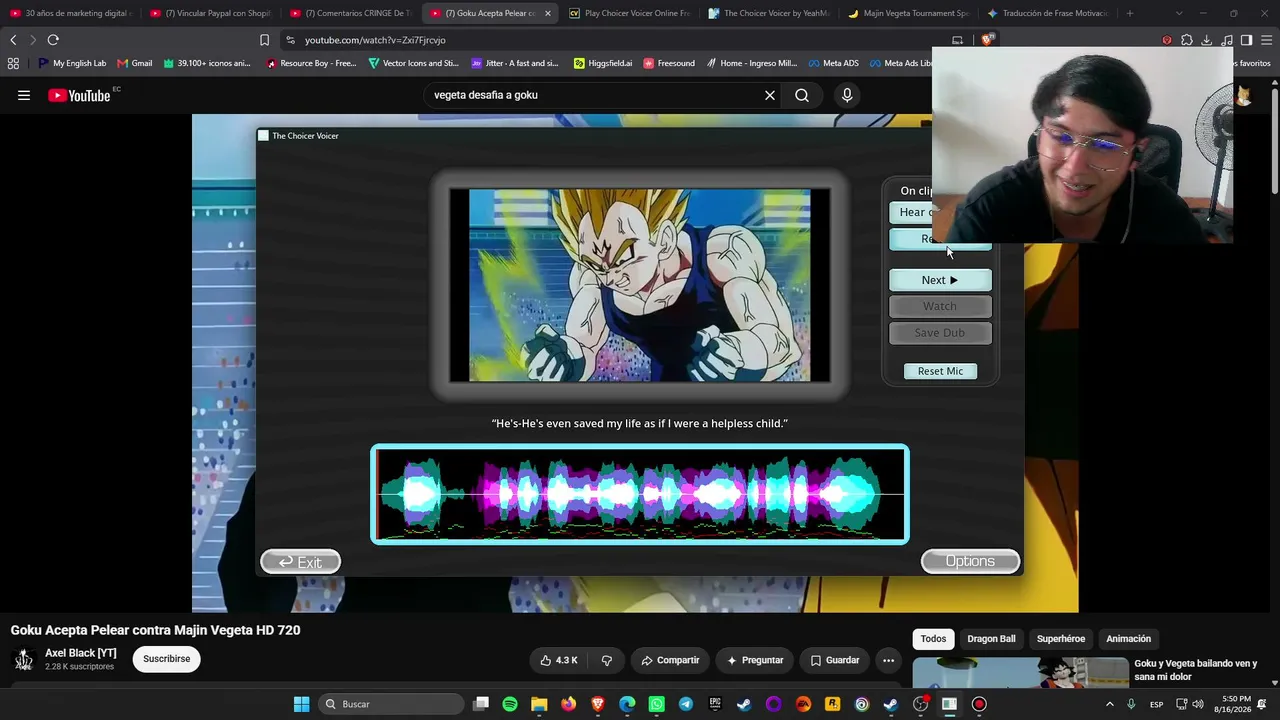Open Telegram from the taskbar

pos(685,704)
